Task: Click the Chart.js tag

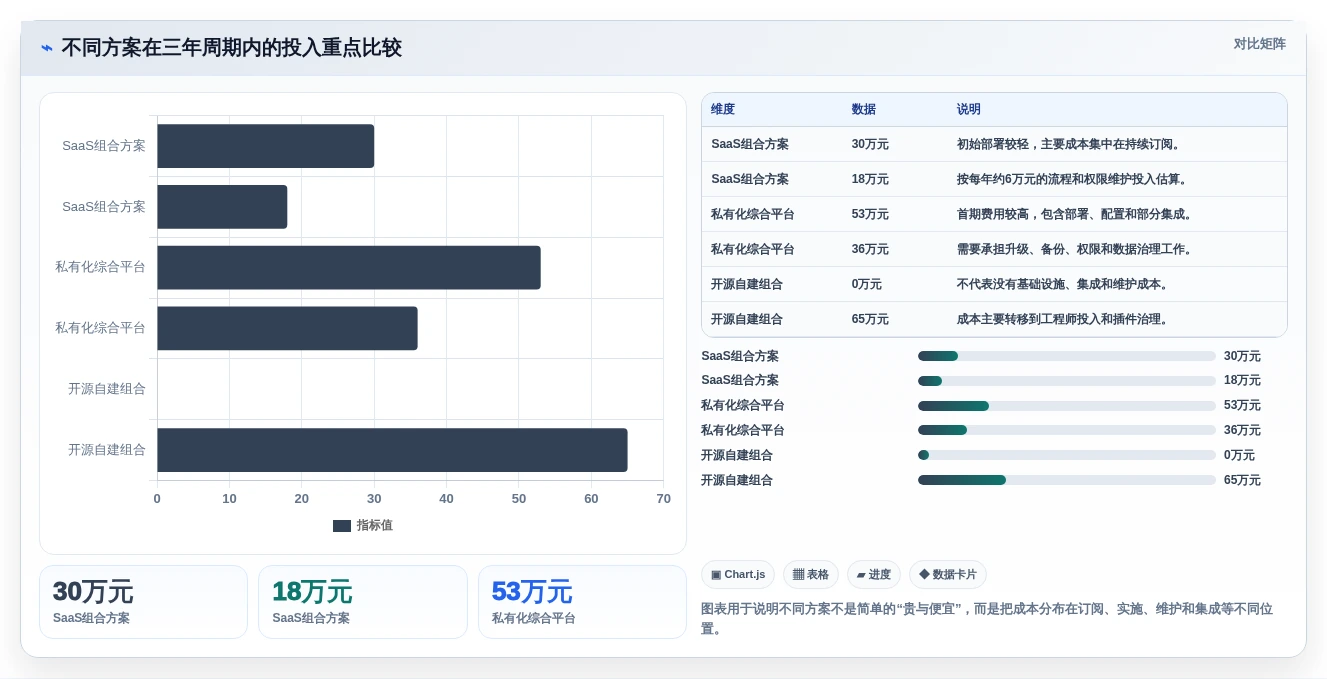Action: tap(738, 575)
